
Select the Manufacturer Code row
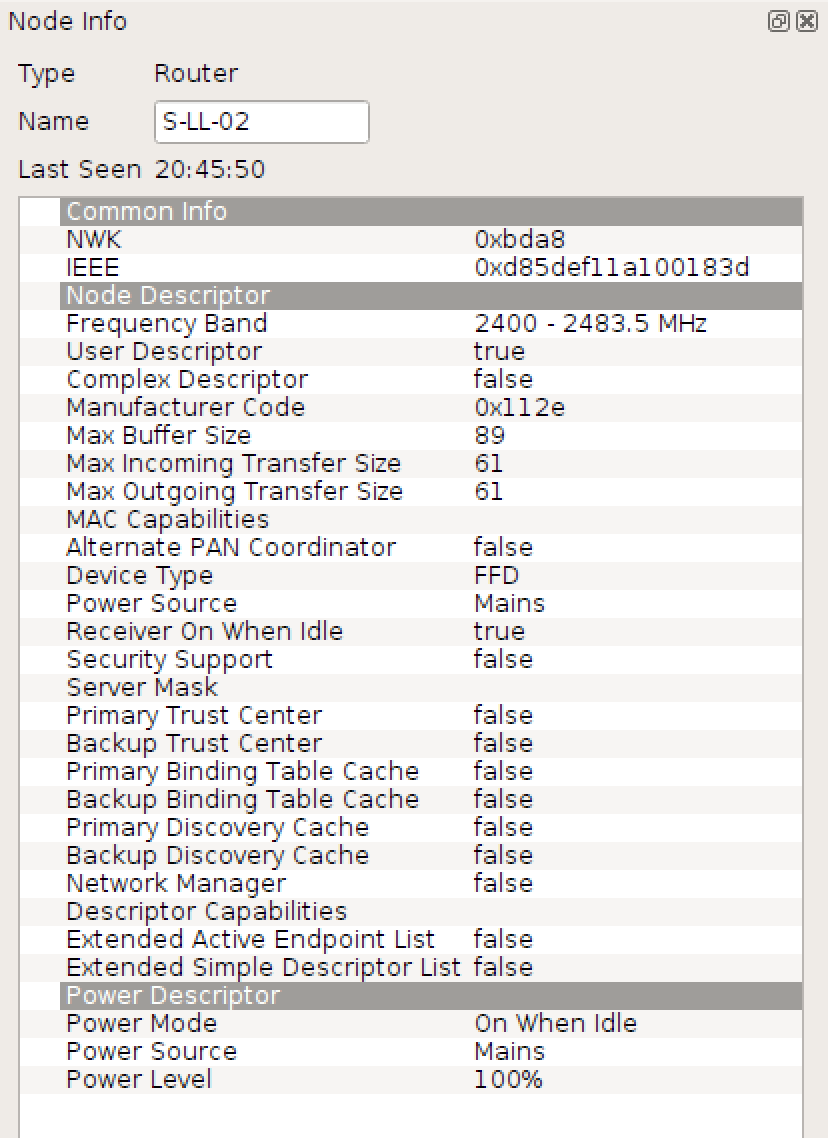300,407
